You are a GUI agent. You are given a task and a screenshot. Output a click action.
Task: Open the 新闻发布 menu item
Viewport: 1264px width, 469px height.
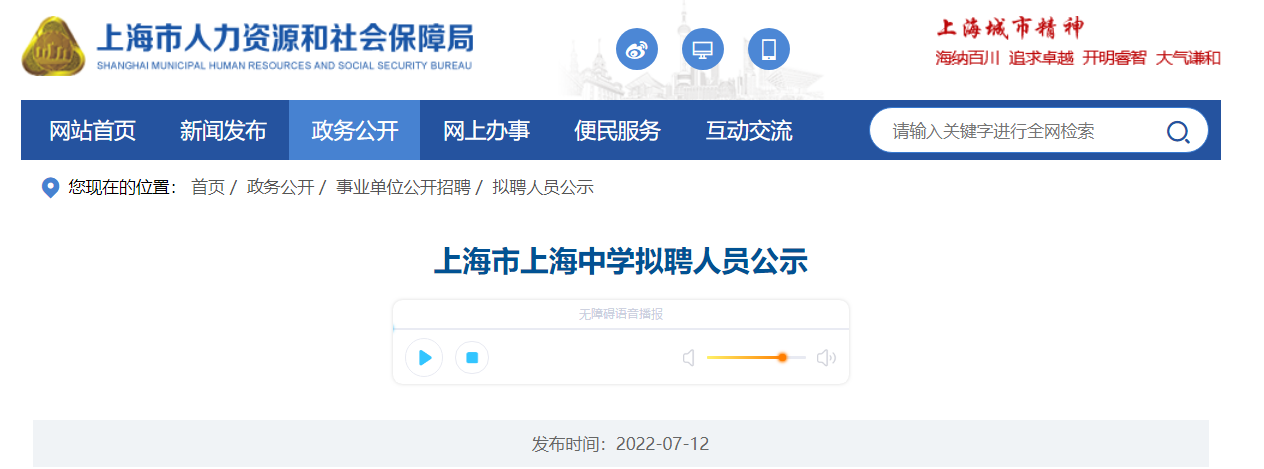223,130
